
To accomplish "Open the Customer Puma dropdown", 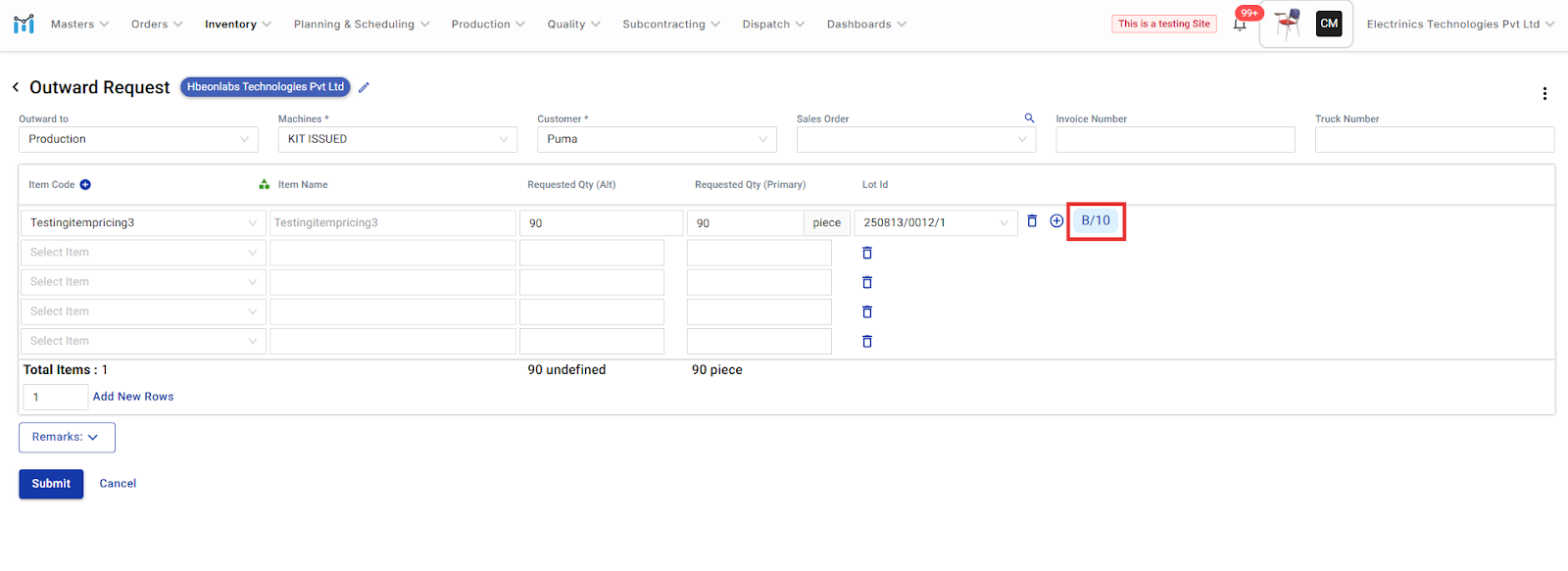I will point(657,139).
